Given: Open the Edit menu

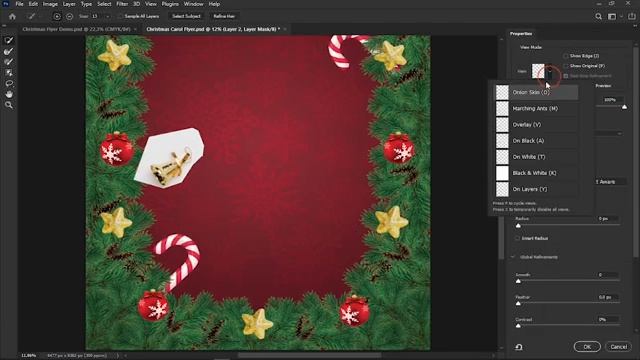Looking at the screenshot, I should [x=33, y=4].
